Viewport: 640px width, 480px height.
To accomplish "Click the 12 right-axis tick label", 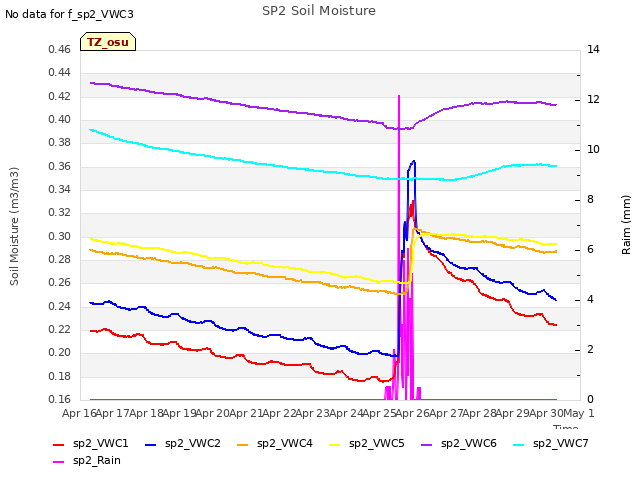I will click(593, 100).
